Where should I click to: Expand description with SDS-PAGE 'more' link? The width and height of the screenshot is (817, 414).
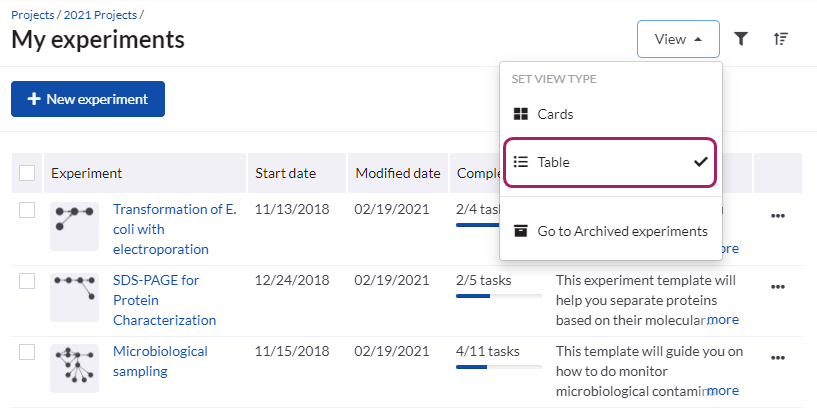coord(723,320)
